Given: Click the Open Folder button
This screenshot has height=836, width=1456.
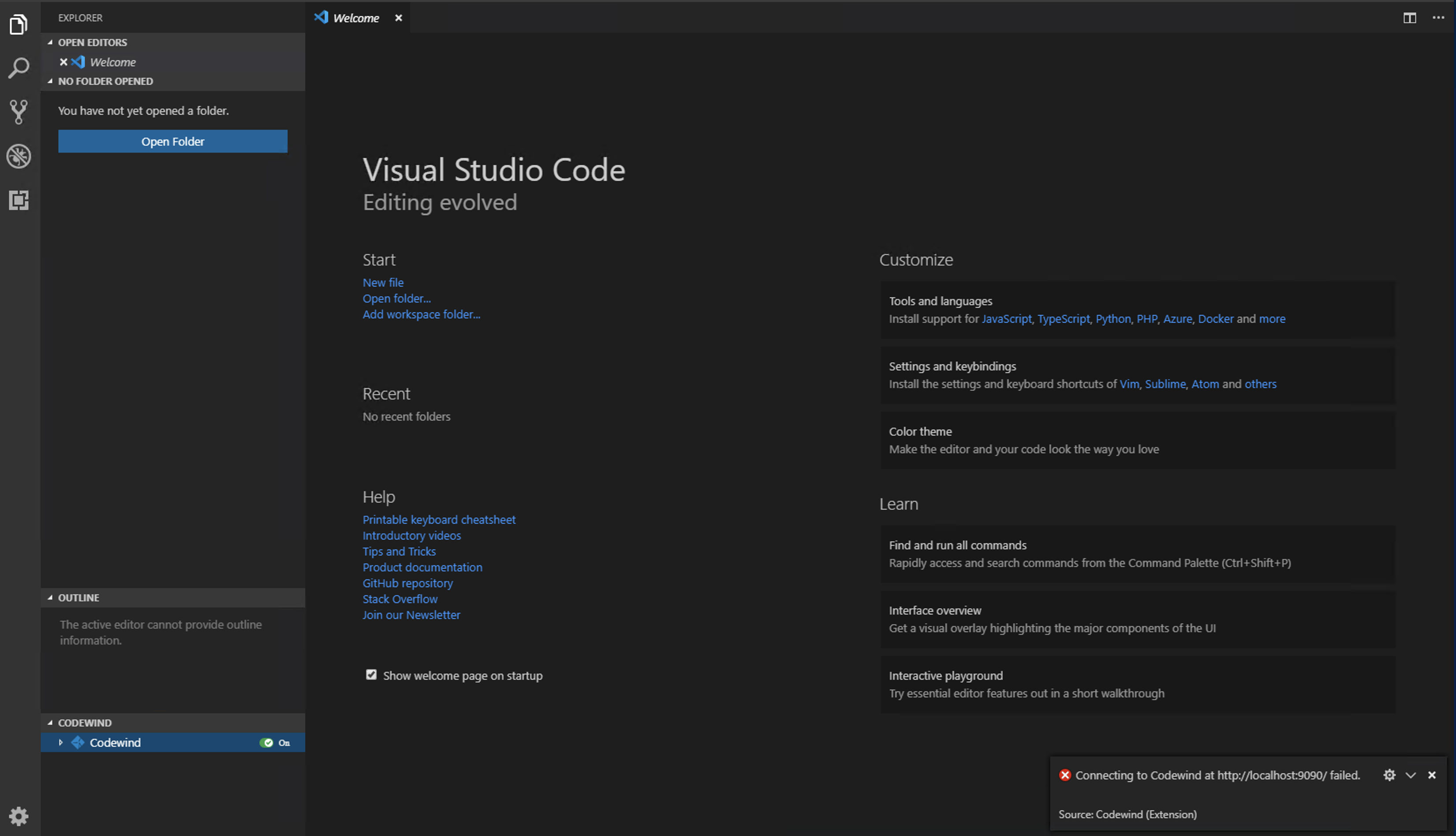Looking at the screenshot, I should click(x=172, y=141).
